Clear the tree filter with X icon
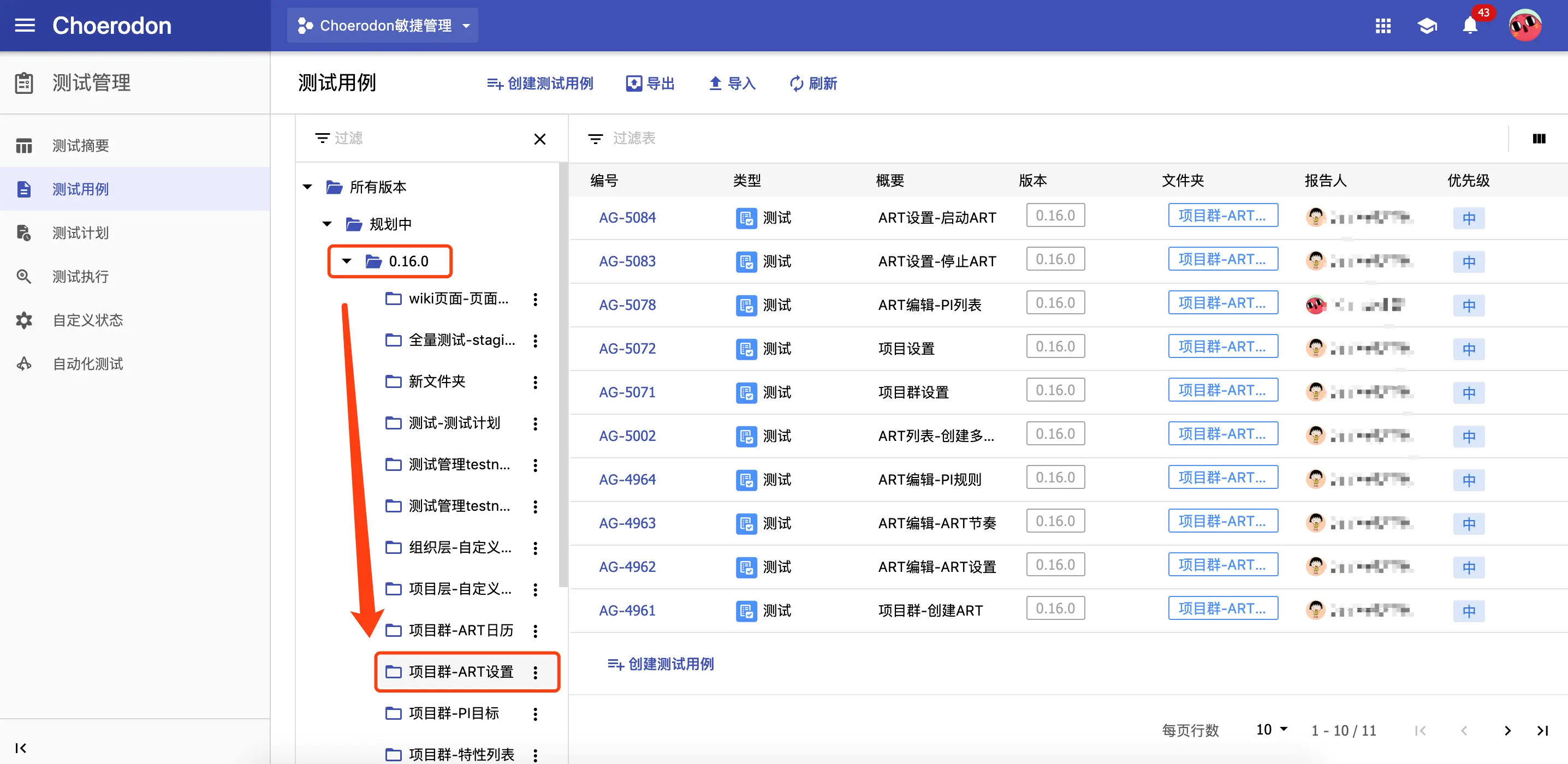1568x764 pixels. [x=539, y=139]
